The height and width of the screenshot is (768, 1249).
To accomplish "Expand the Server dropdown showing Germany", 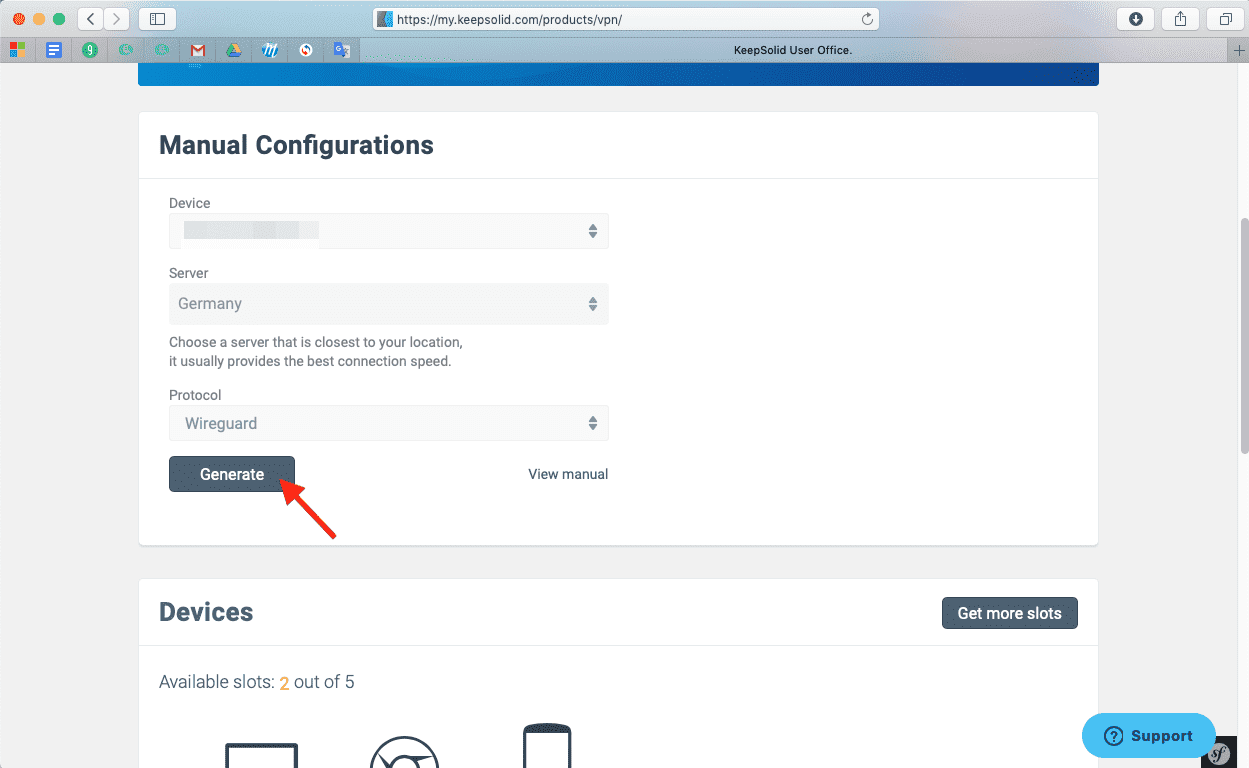I will tap(388, 304).
